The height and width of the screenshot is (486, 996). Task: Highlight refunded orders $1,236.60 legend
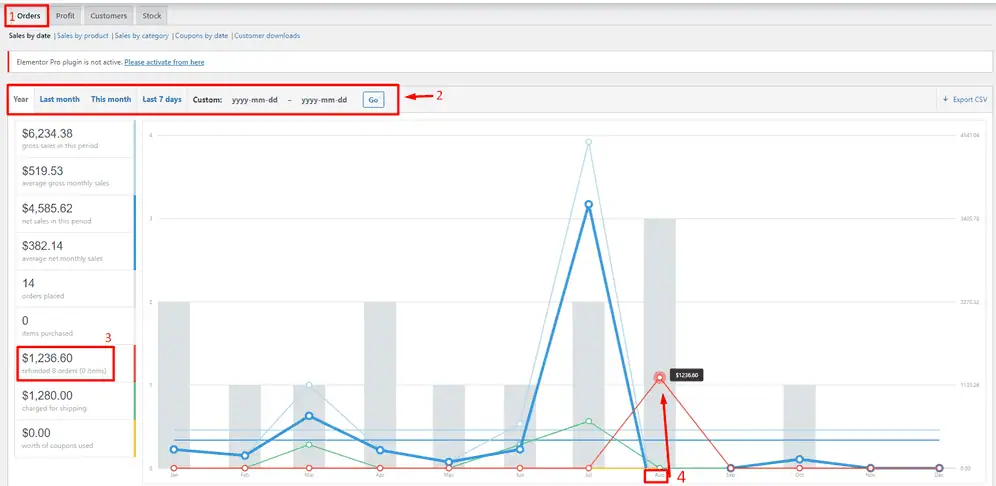[x=75, y=364]
